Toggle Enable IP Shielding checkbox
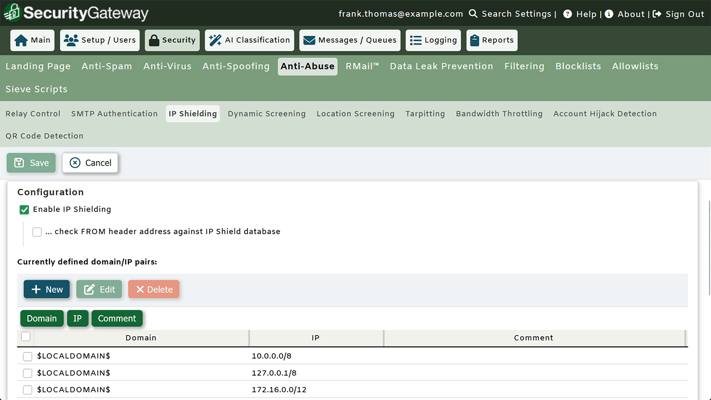The width and height of the screenshot is (711, 400). point(24,210)
